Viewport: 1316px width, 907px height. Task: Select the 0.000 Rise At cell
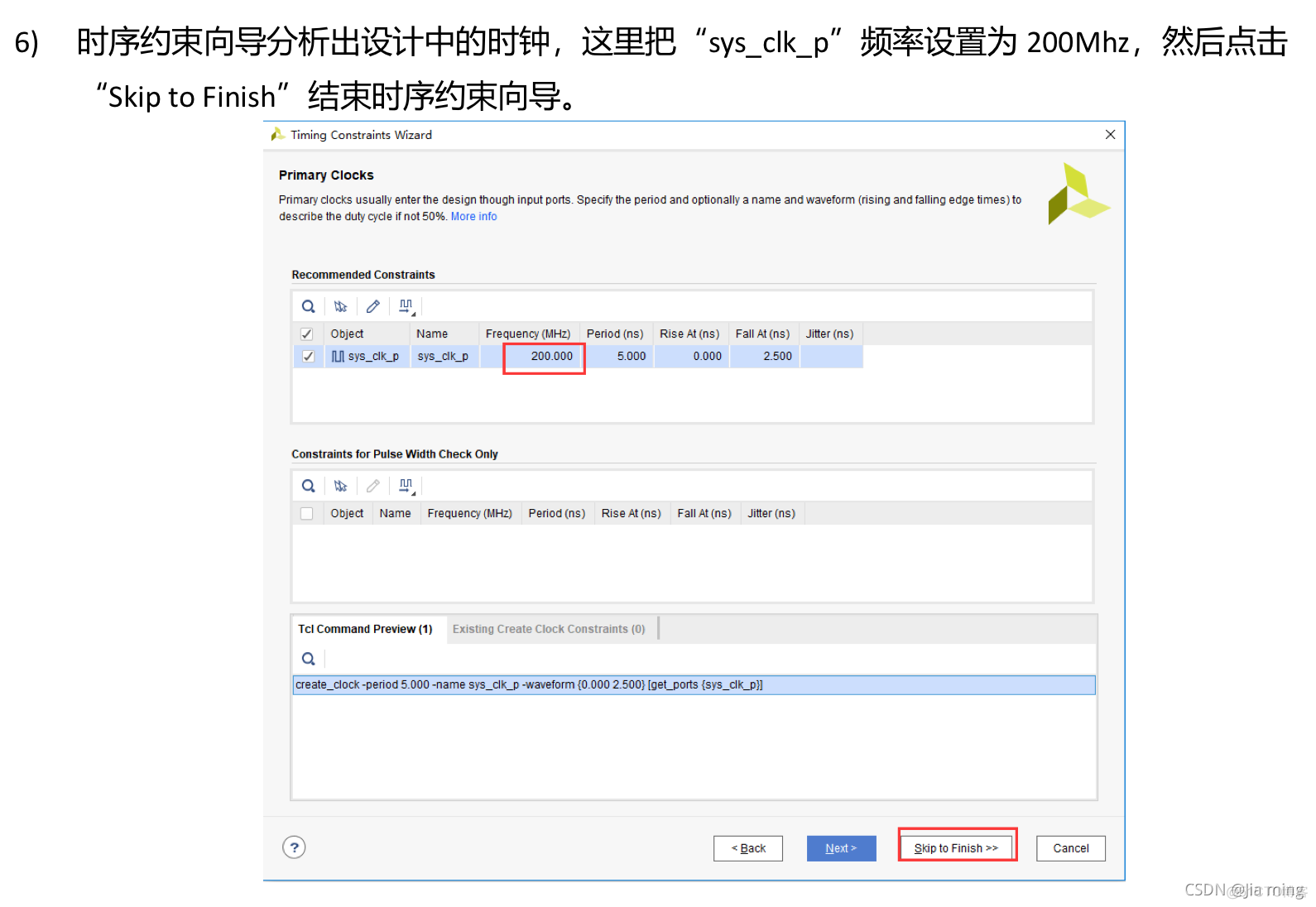692,356
